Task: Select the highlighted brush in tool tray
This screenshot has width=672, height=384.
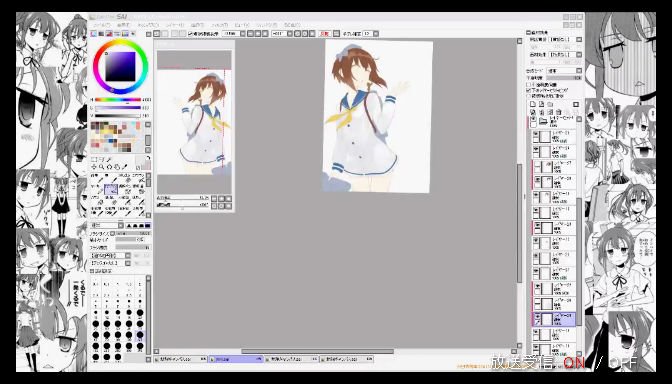Action: pos(111,189)
